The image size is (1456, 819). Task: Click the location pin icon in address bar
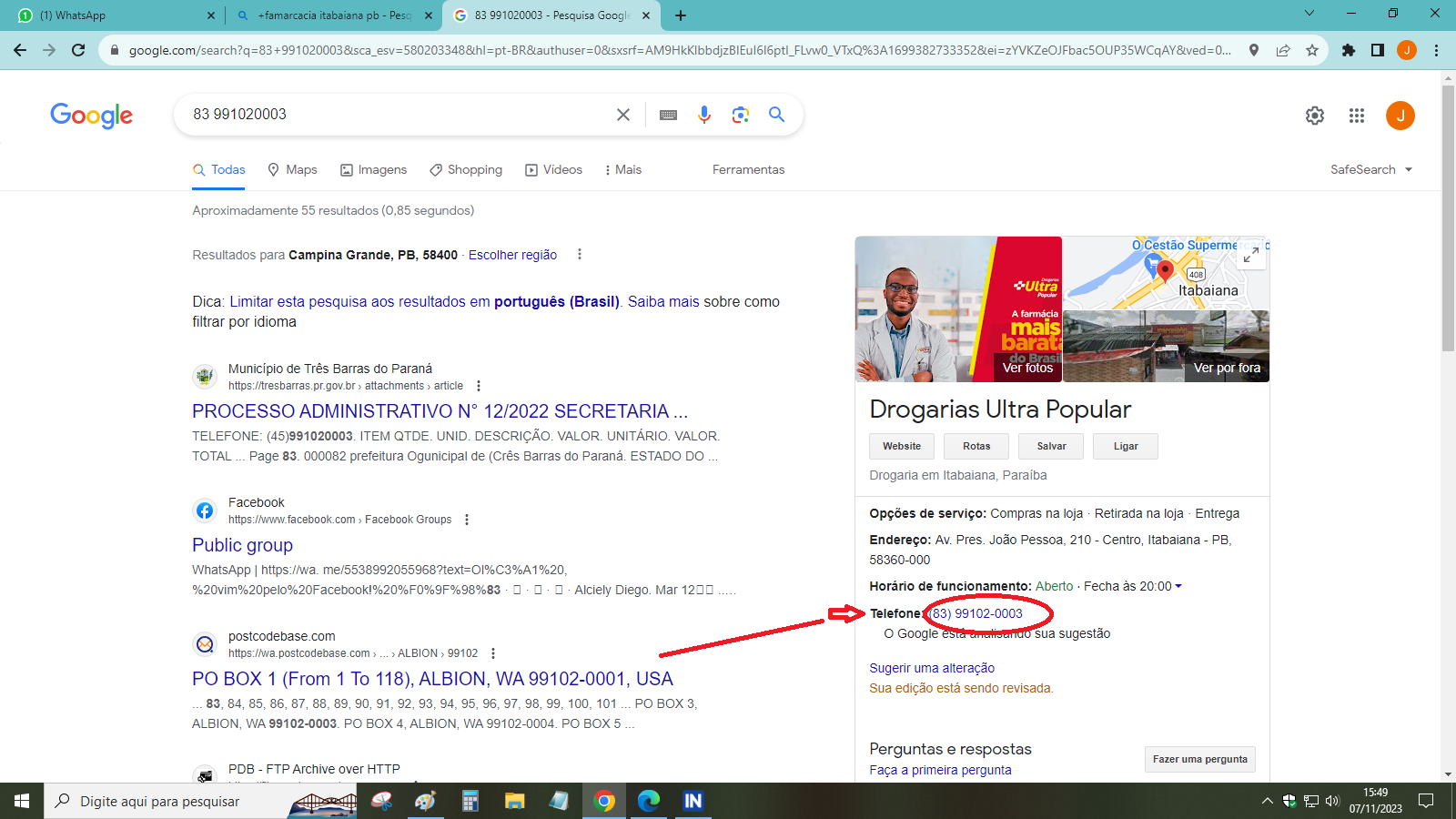click(1254, 50)
